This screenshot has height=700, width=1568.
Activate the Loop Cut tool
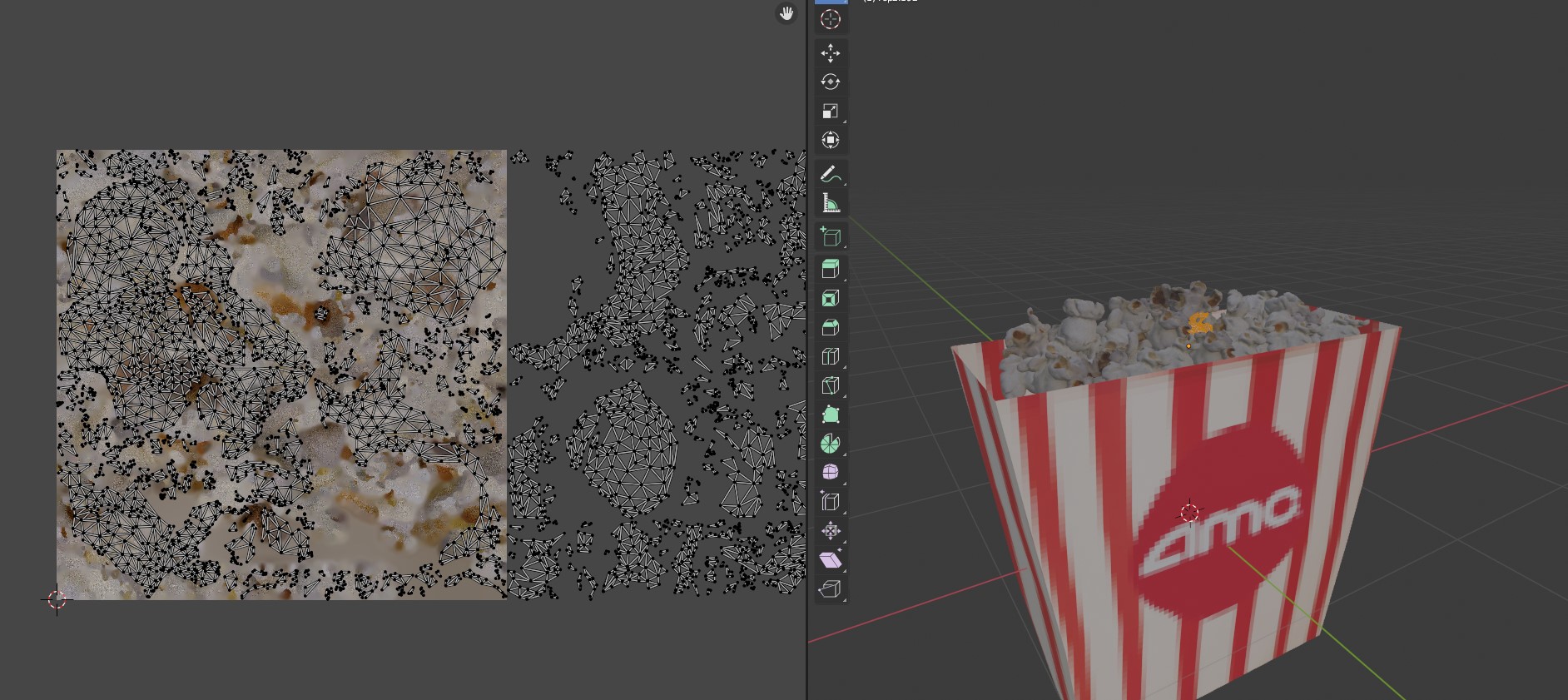(830, 356)
